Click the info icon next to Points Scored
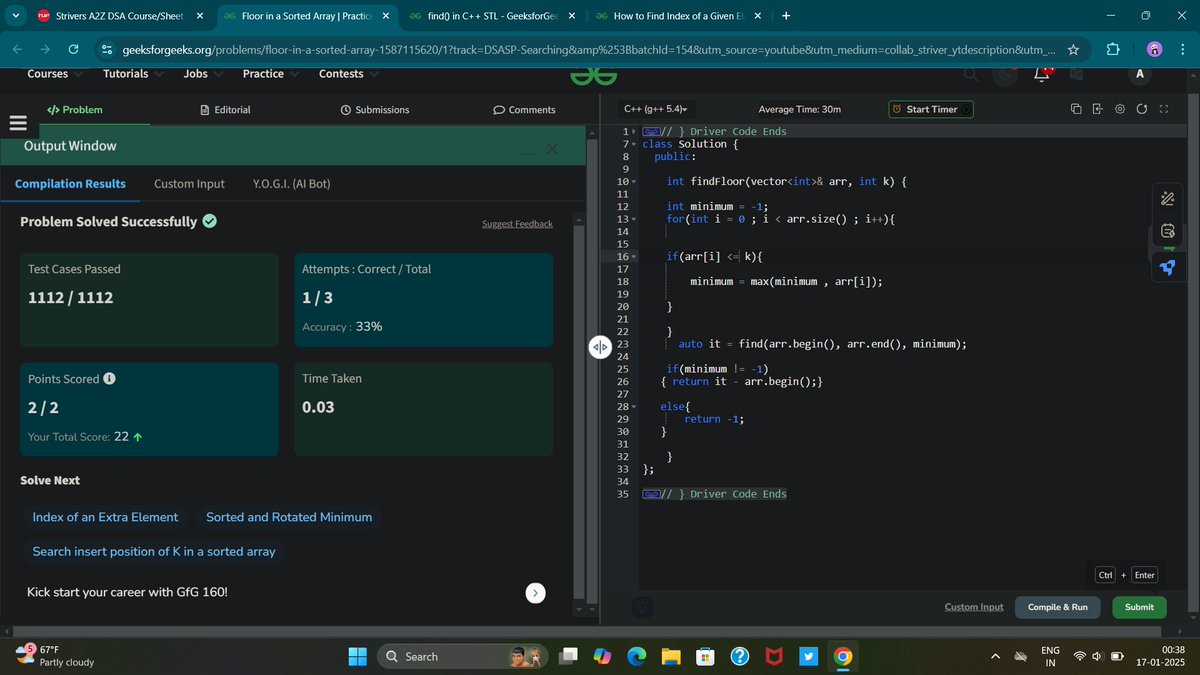1200x675 pixels. 109,379
